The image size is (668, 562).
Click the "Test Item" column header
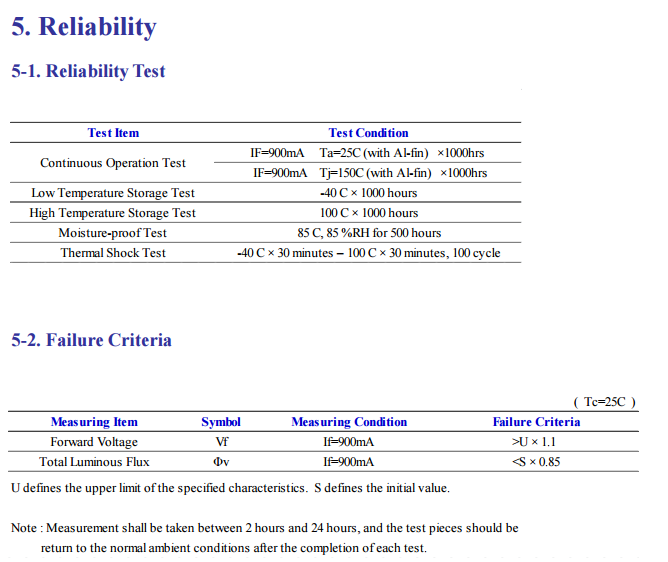pyautogui.click(x=113, y=133)
